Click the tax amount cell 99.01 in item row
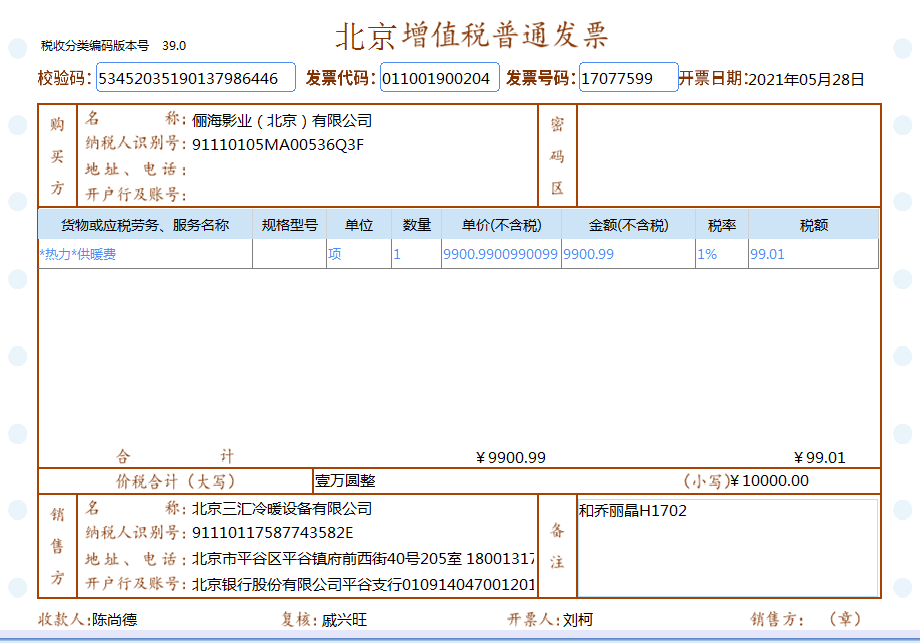Image resolution: width=920 pixels, height=643 pixels. [813, 254]
